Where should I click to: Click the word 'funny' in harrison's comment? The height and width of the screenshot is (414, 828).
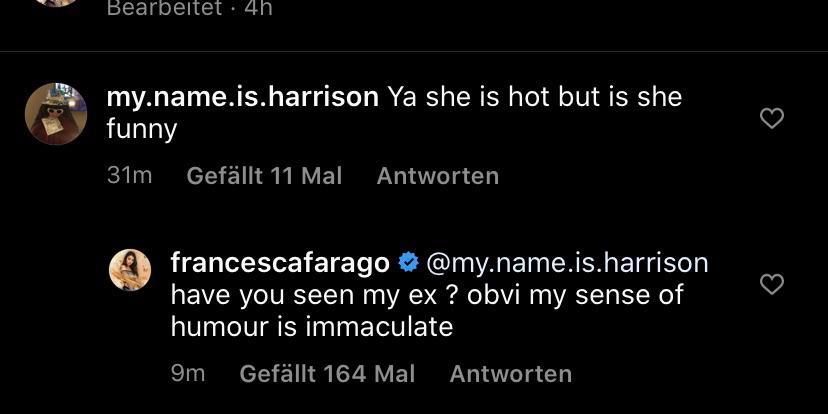141,130
